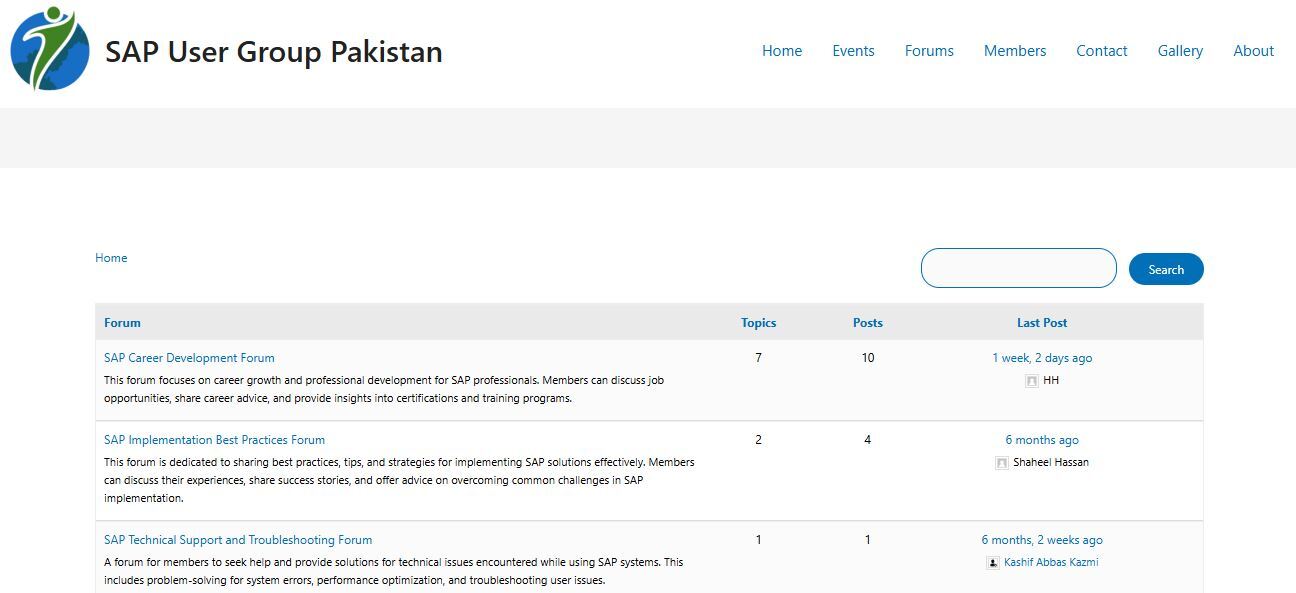
Task: Click Shaheel Hassan's avatar icon
Action: (1001, 463)
